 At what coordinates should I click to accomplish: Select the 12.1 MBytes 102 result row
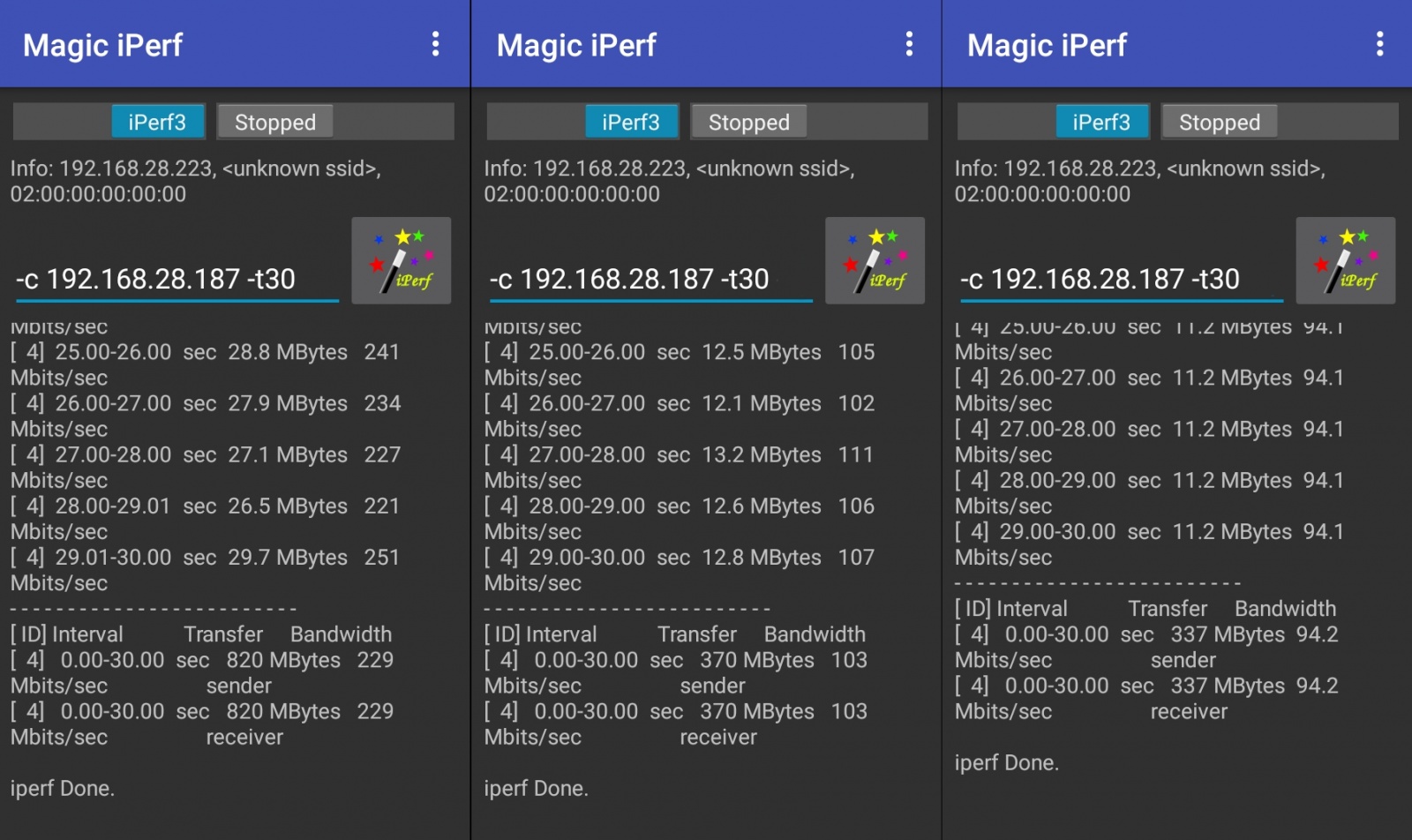680,416
